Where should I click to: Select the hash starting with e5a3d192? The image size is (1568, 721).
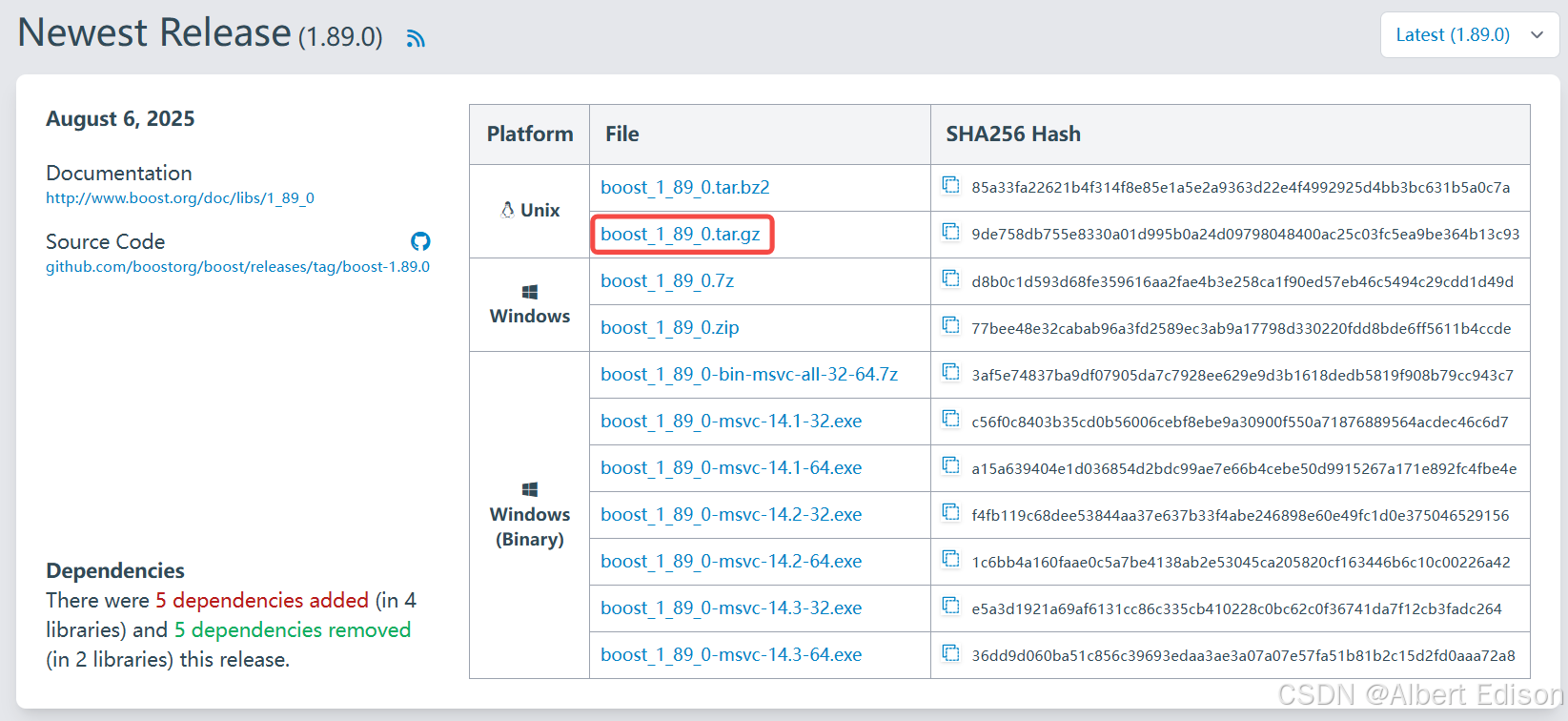[1236, 608]
